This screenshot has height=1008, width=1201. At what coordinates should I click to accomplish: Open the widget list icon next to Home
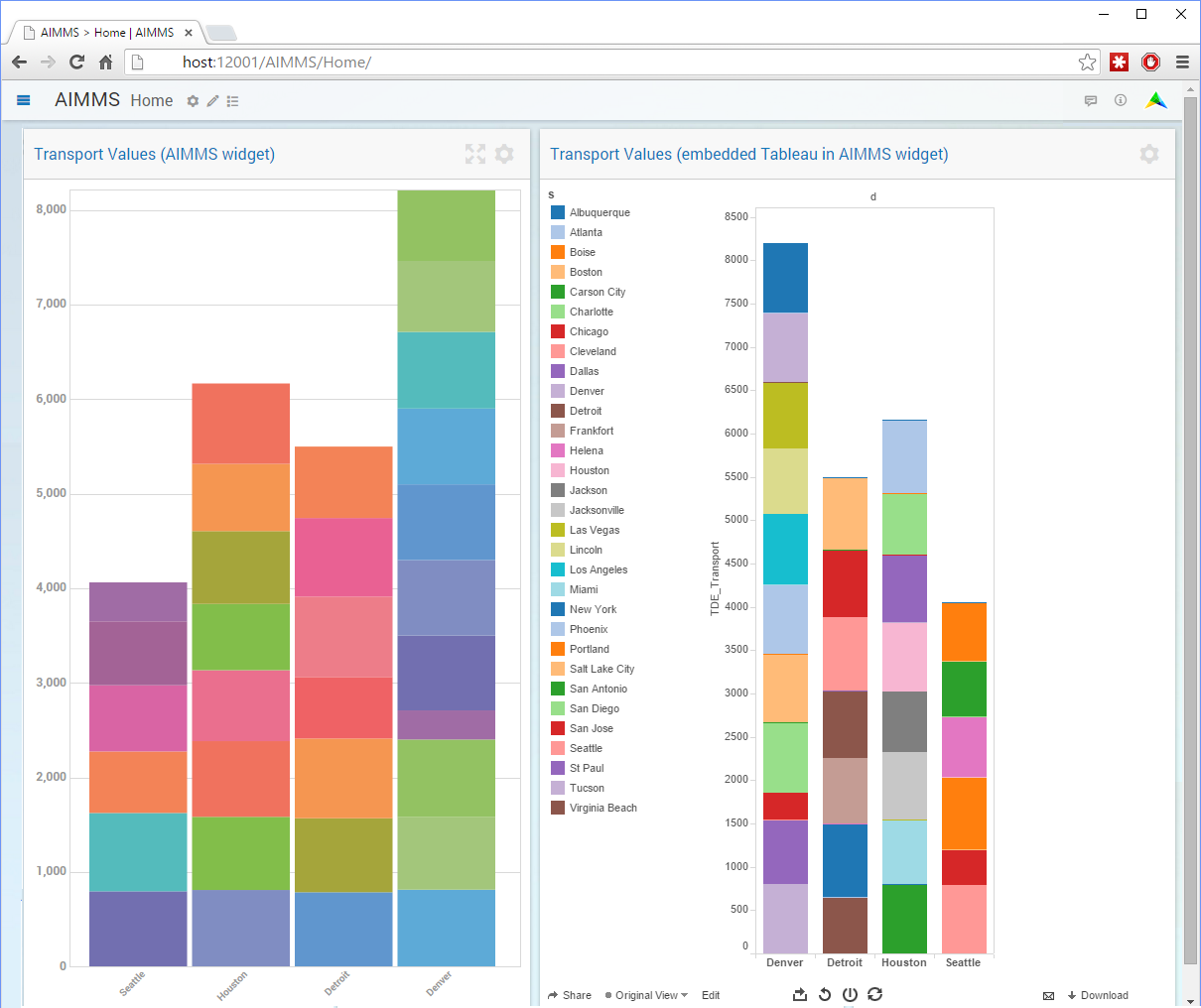(x=232, y=101)
